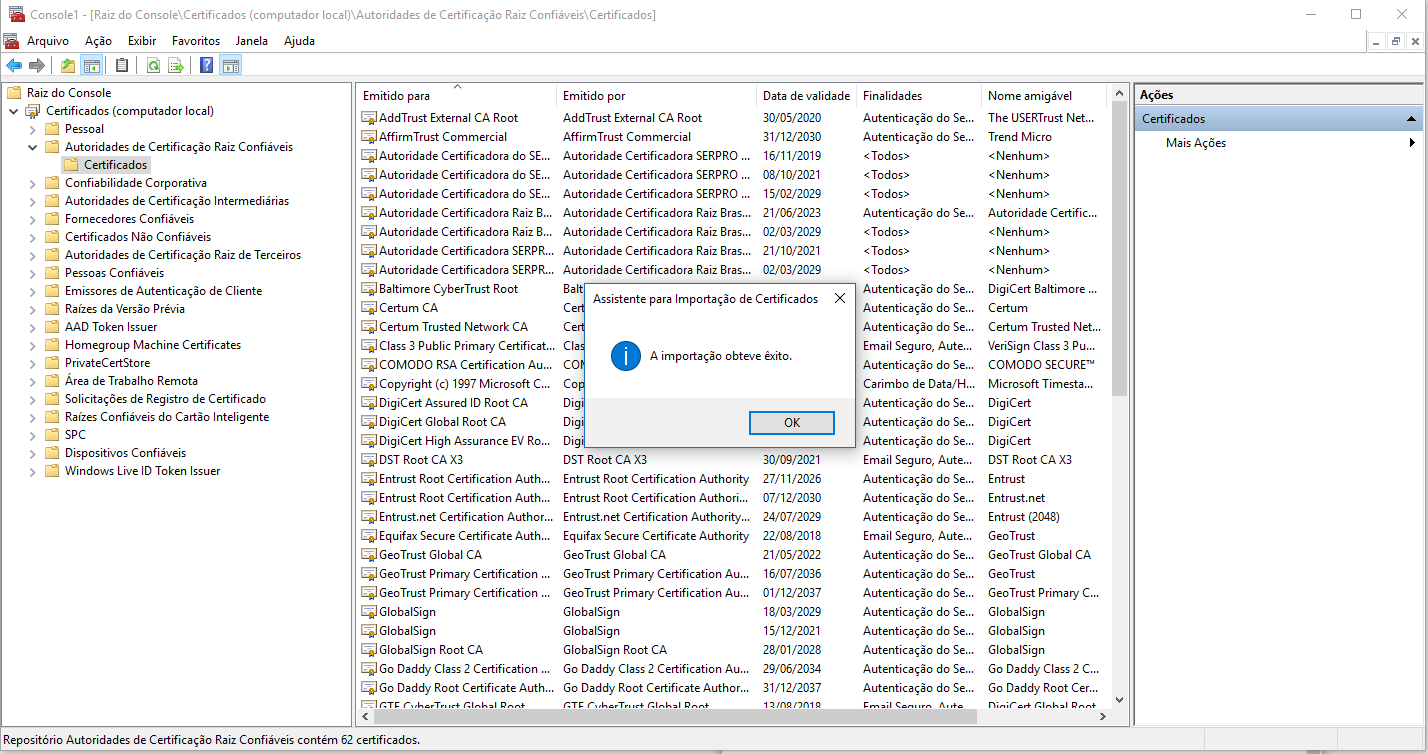This screenshot has height=754, width=1428.
Task: Click the Pessoal folder icon in tree
Action: click(52, 129)
